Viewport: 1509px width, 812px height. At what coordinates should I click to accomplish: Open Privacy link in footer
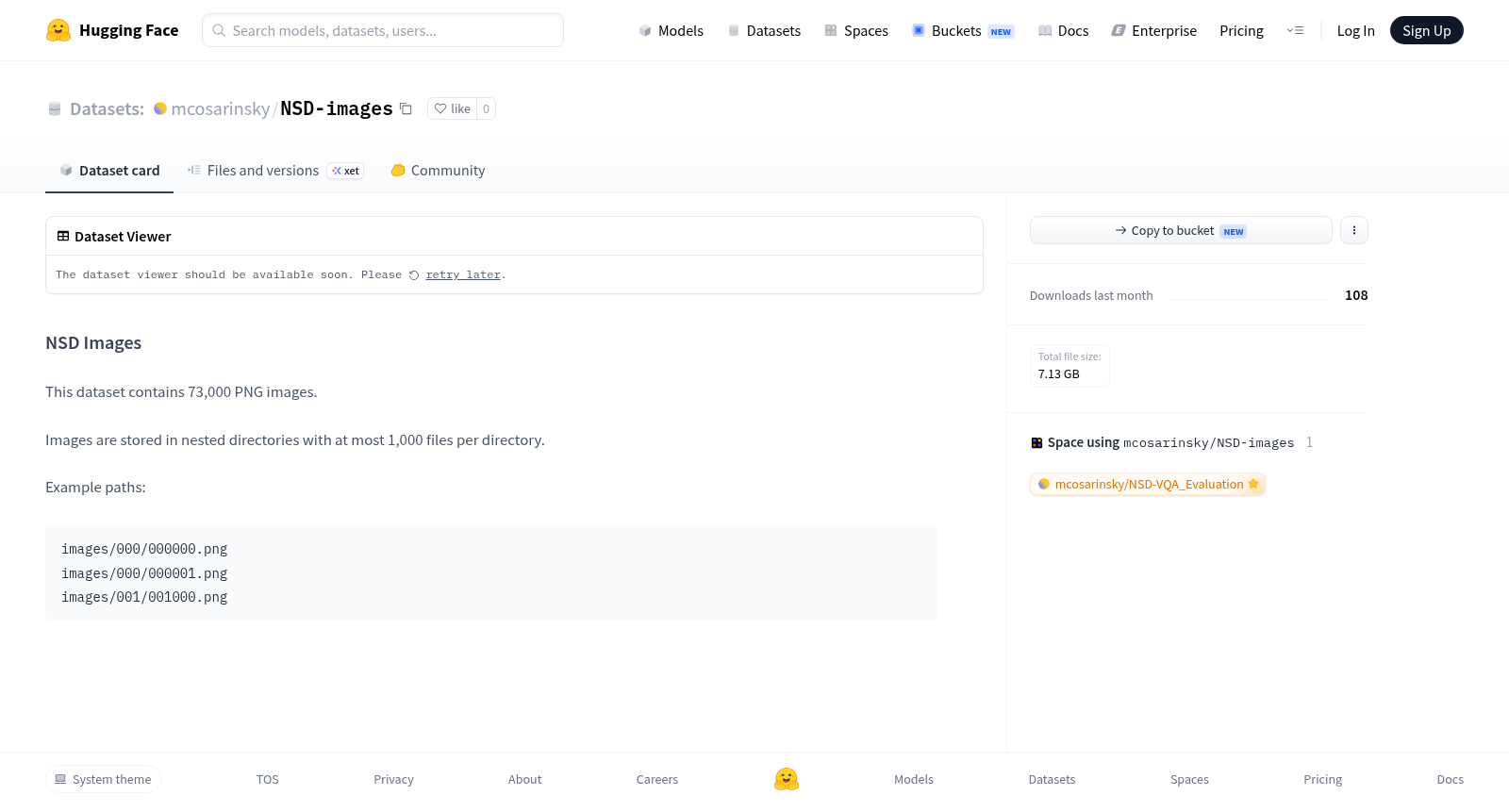(x=393, y=779)
